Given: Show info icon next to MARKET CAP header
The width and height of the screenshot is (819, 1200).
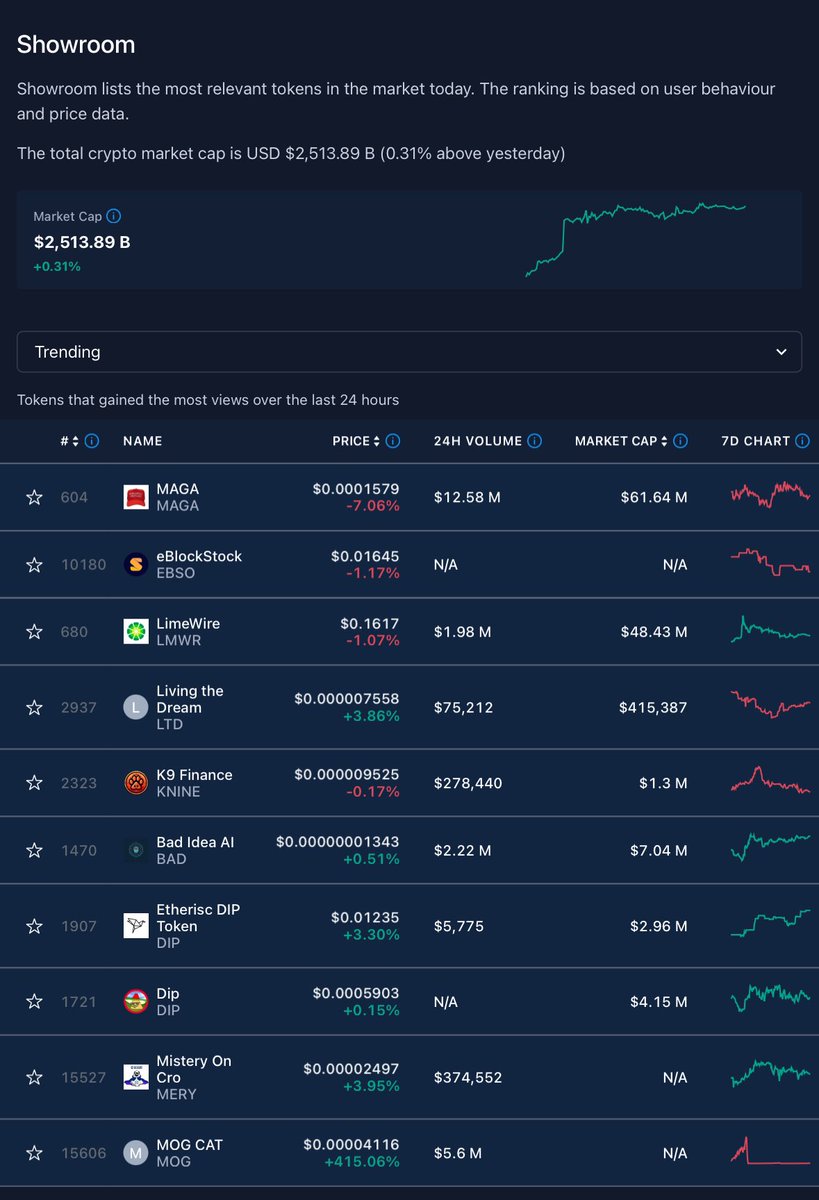Looking at the screenshot, I should tap(681, 441).
